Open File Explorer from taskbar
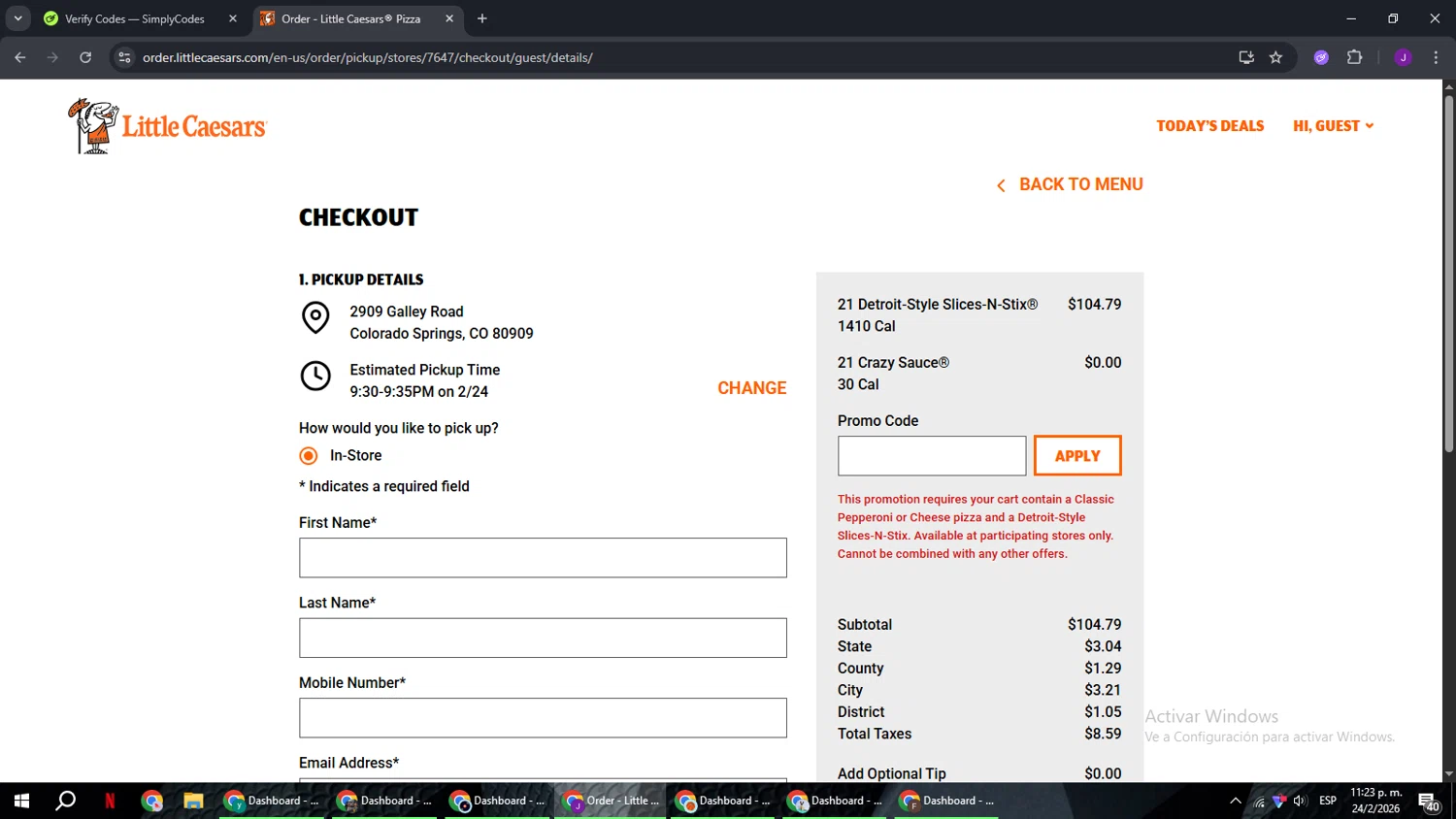This screenshot has height=819, width=1456. pyautogui.click(x=193, y=801)
